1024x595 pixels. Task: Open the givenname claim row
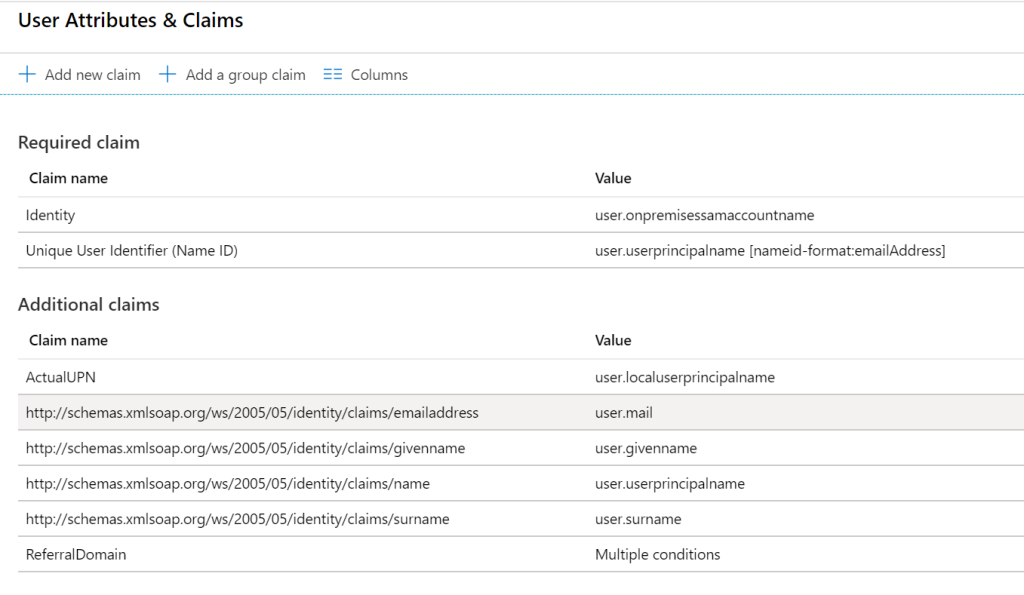click(520, 448)
